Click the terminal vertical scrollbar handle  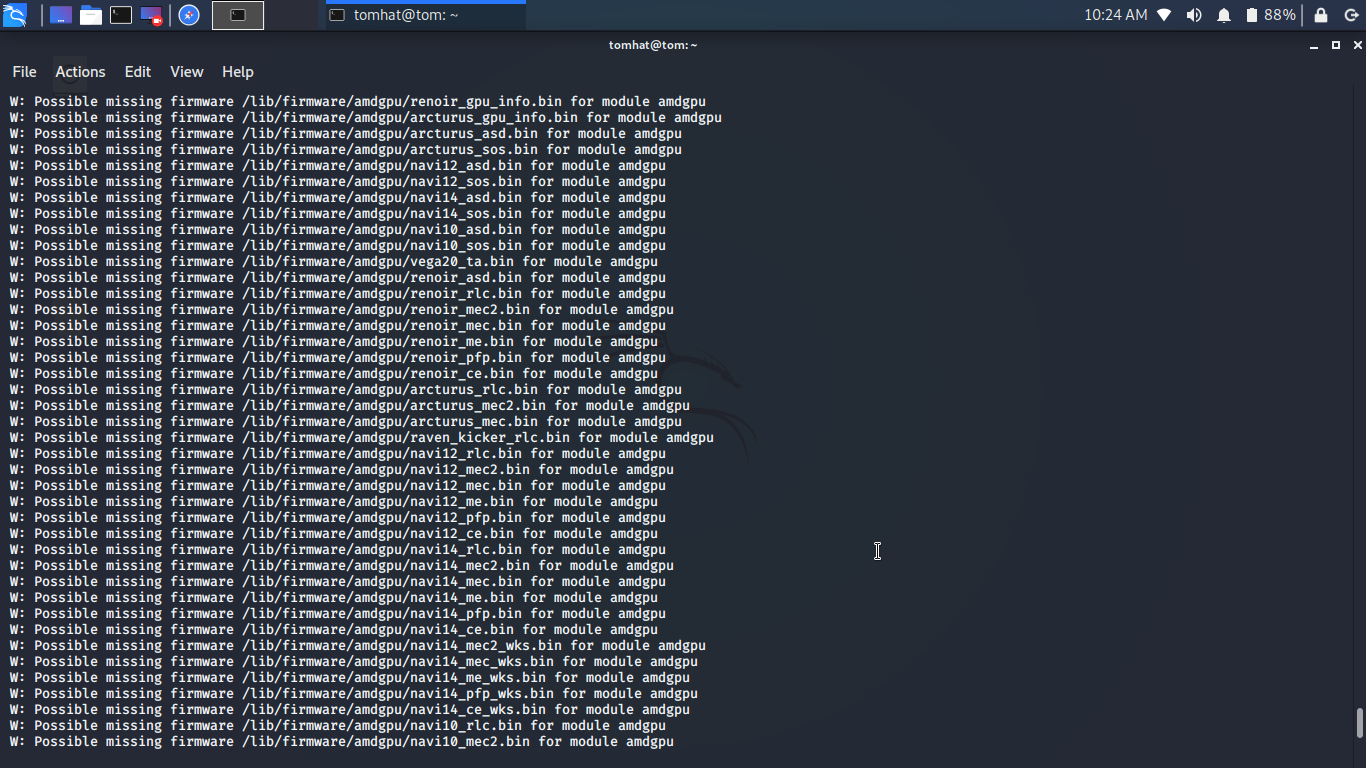(x=1359, y=722)
